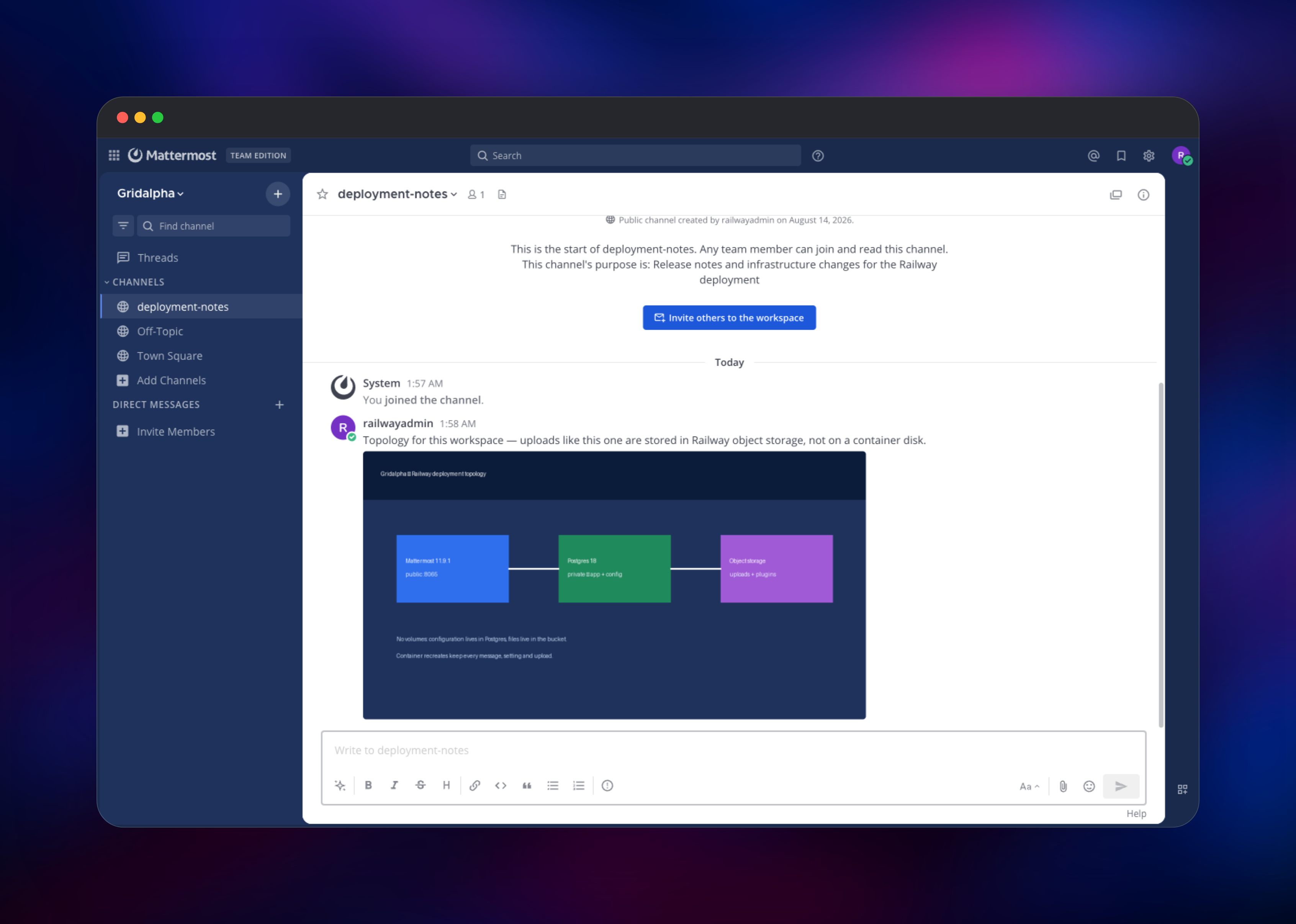Insert a block quote
Screen dimensions: 1296x924
[x=527, y=786]
